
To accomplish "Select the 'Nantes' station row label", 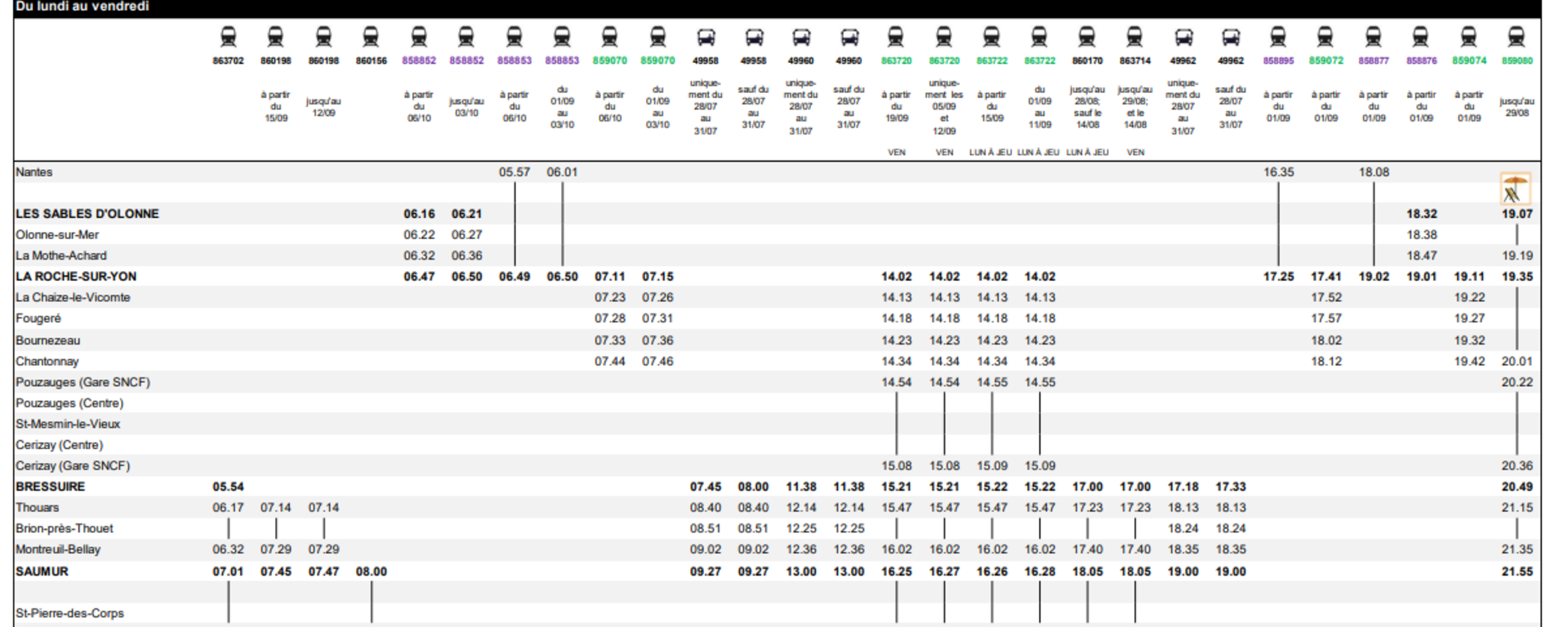I will [x=34, y=172].
